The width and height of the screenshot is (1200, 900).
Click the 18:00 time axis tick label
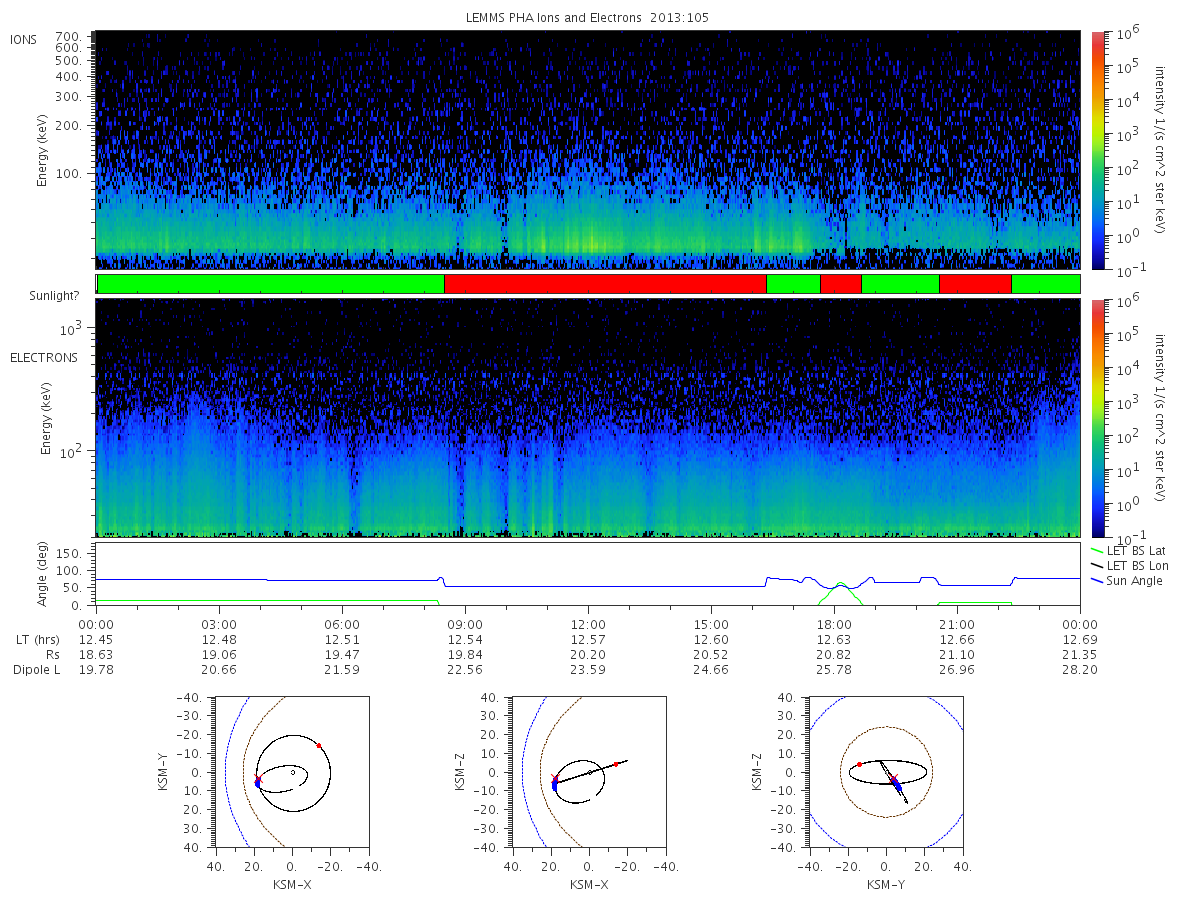[x=834, y=623]
